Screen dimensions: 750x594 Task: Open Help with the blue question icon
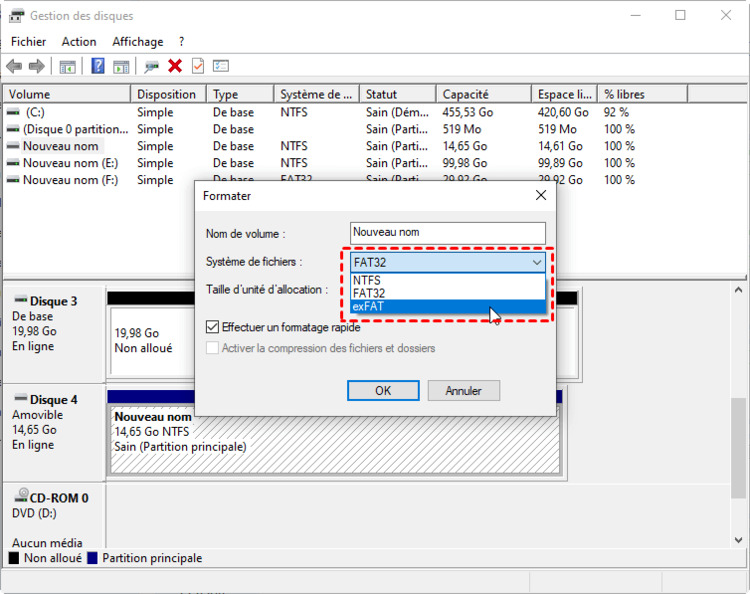point(98,66)
